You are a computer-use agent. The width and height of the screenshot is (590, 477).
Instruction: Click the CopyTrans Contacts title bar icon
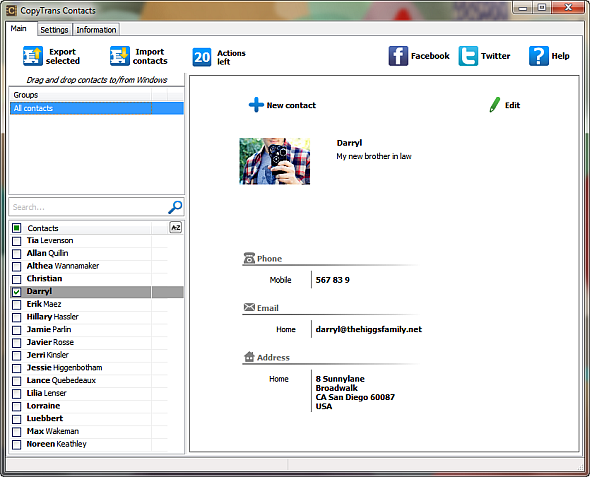(11, 11)
